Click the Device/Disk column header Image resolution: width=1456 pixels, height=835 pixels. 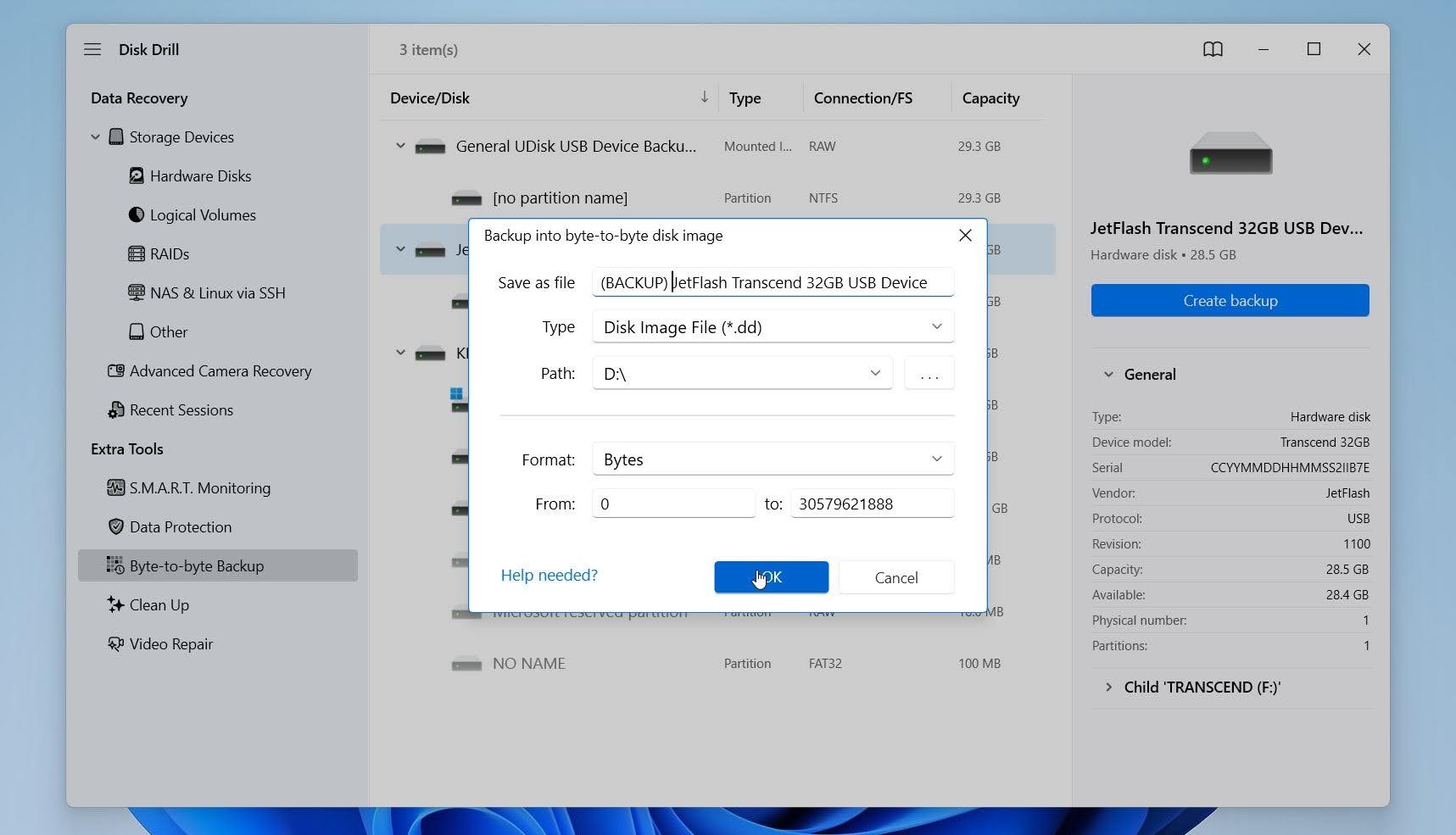point(429,98)
